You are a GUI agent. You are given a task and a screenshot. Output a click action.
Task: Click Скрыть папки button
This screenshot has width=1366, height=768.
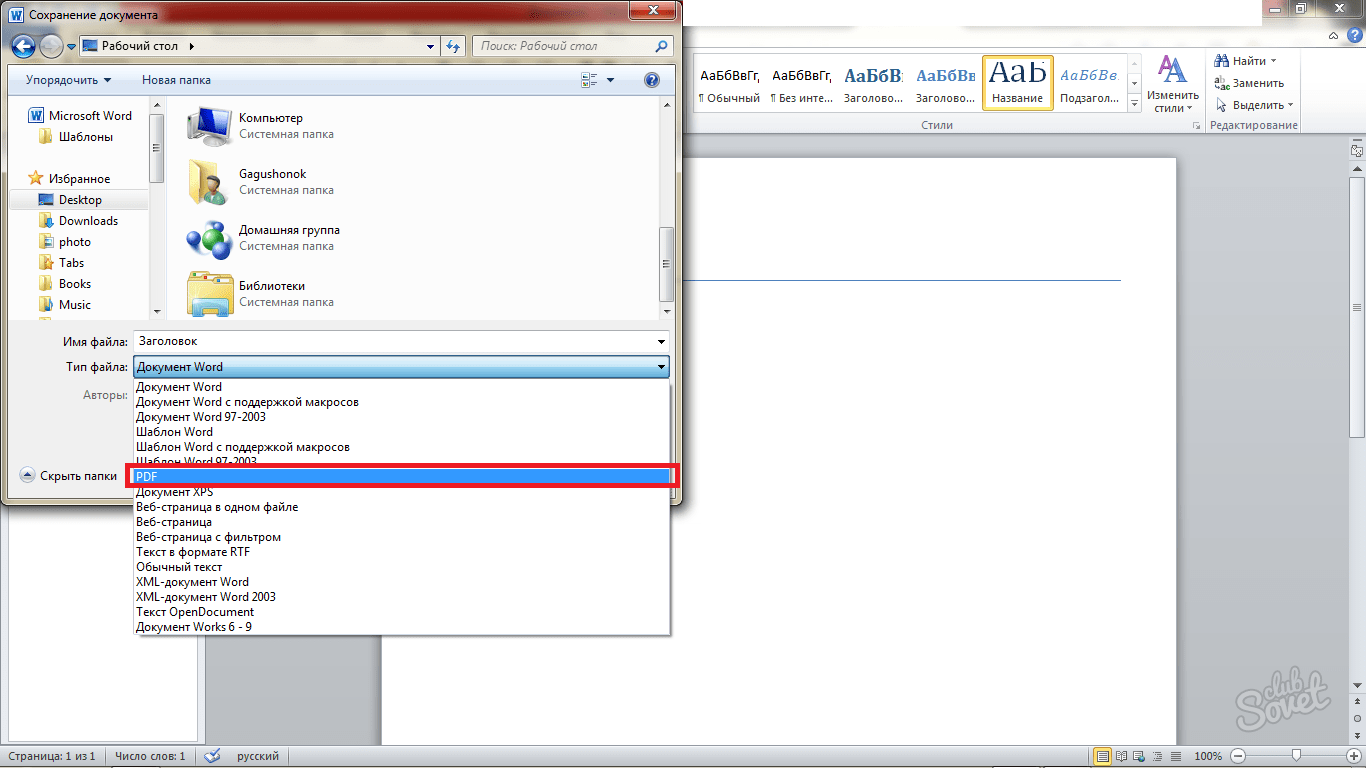coord(69,476)
